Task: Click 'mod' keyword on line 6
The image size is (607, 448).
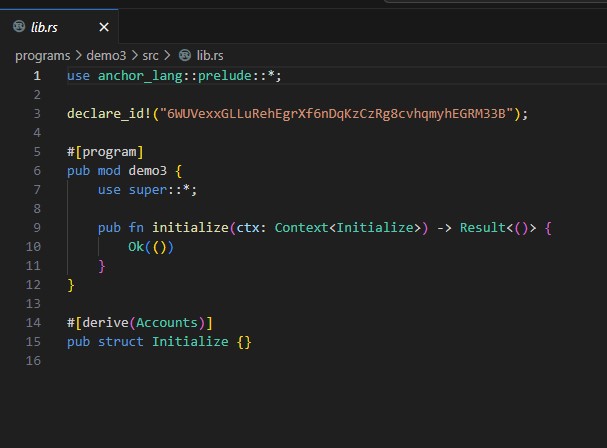Action: point(109,171)
